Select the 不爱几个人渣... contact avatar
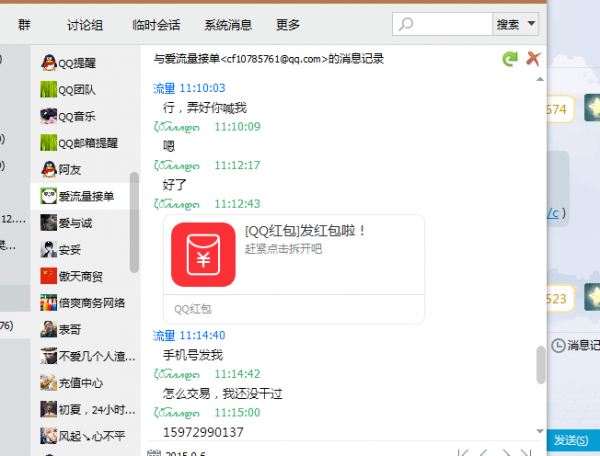 (49, 356)
